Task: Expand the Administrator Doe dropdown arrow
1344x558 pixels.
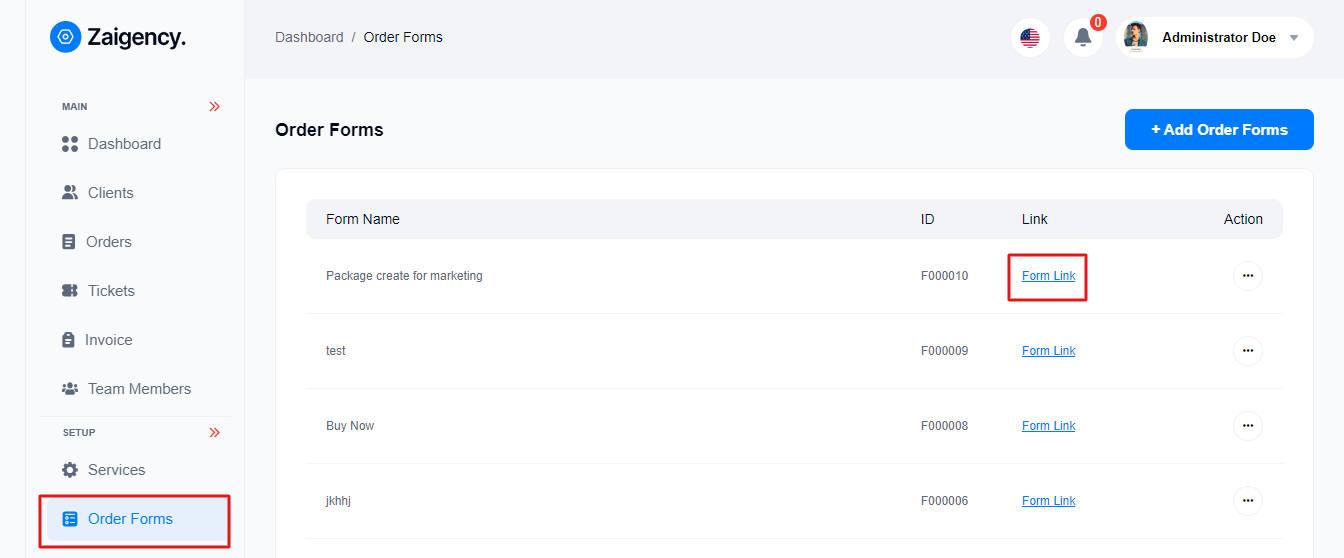Action: pos(1294,38)
